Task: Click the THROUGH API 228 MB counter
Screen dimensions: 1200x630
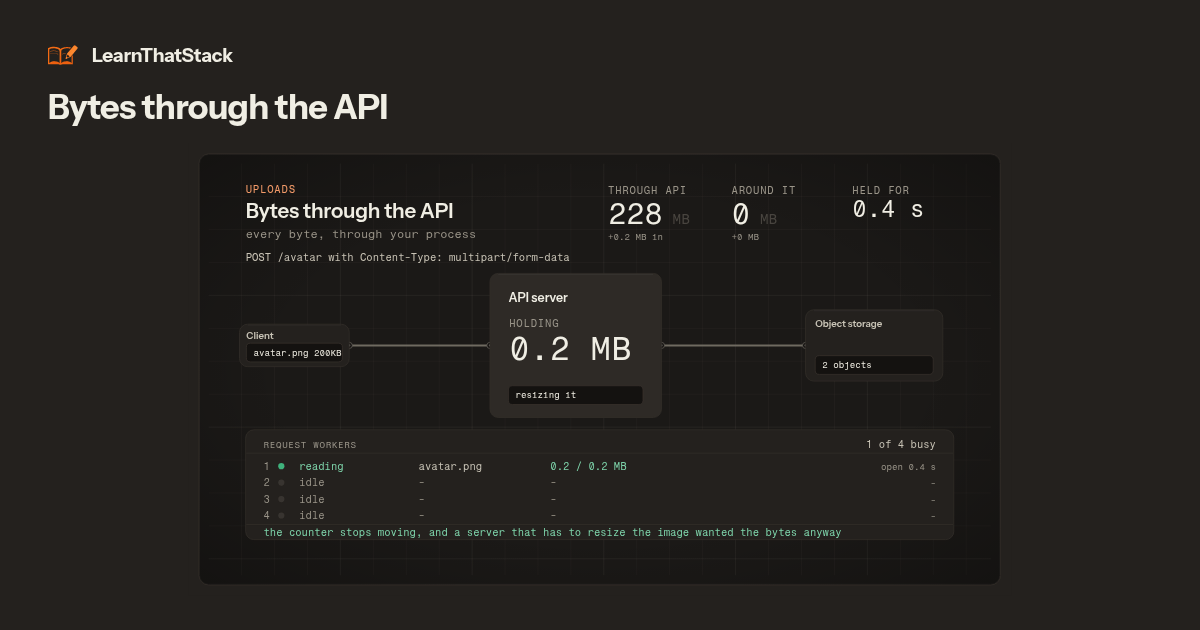Action: click(x=649, y=214)
